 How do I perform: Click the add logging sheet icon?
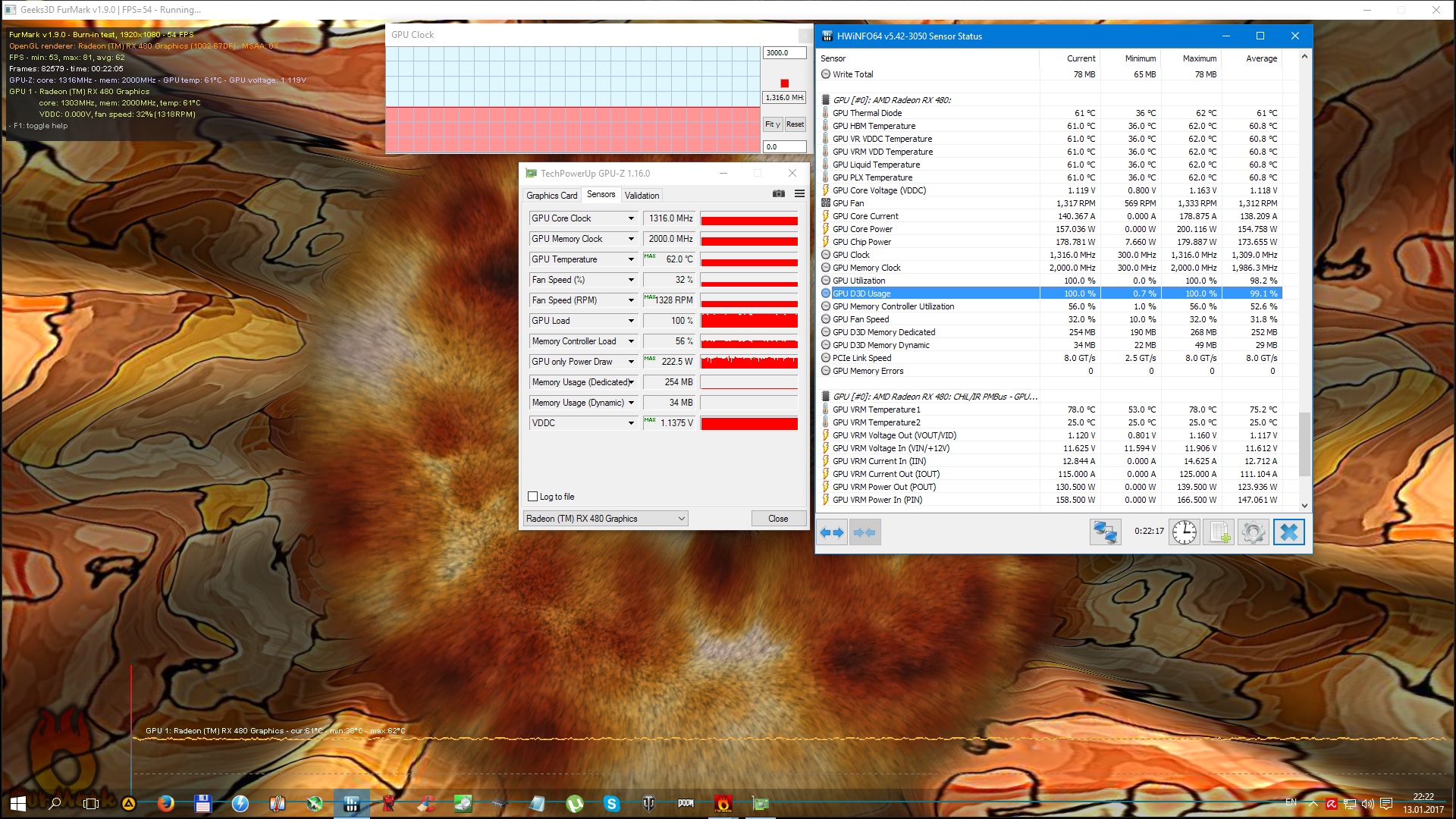click(1219, 532)
